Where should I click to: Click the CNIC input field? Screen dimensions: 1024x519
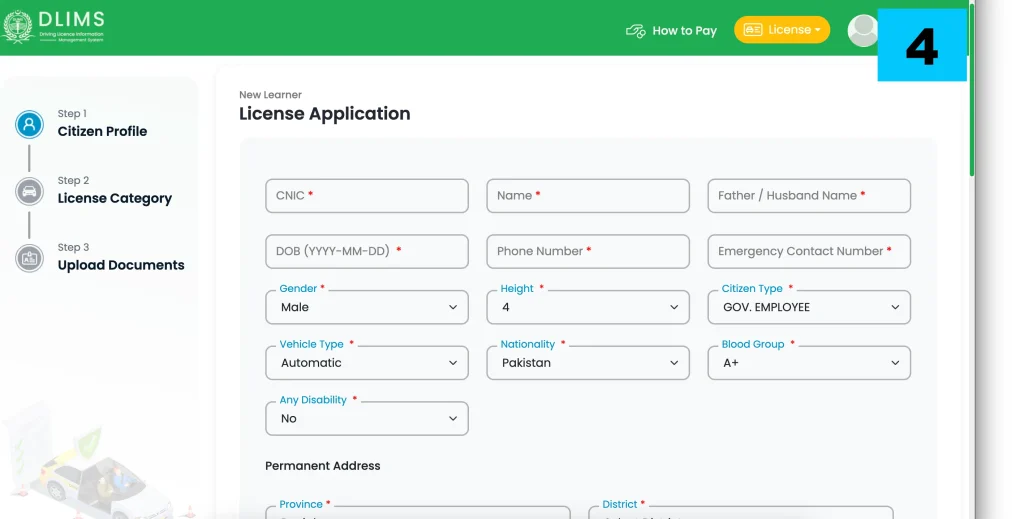tap(367, 196)
